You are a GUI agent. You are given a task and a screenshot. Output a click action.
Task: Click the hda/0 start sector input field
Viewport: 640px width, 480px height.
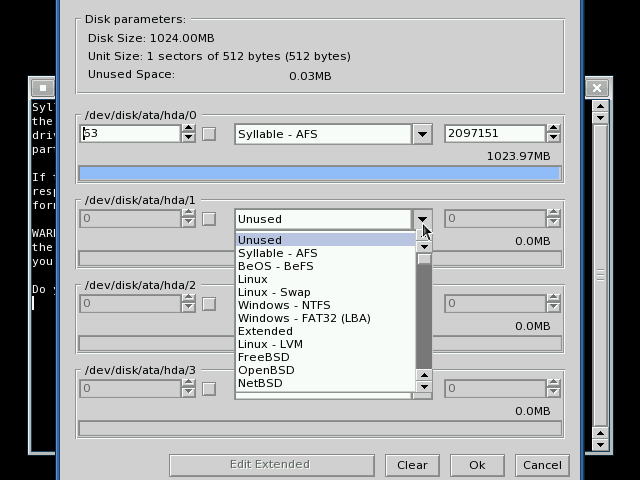pos(130,134)
